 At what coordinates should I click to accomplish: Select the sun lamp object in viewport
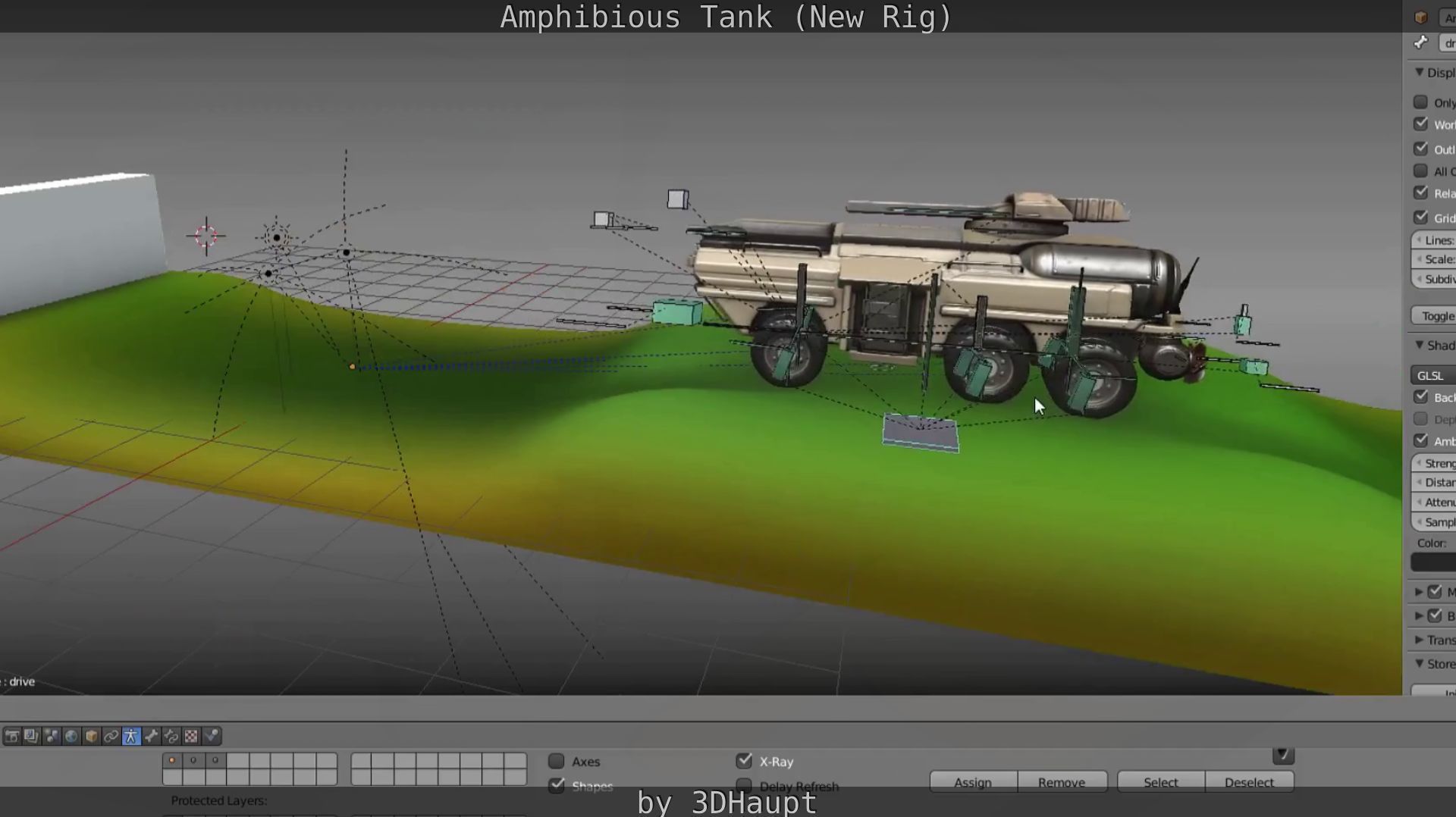tap(277, 237)
